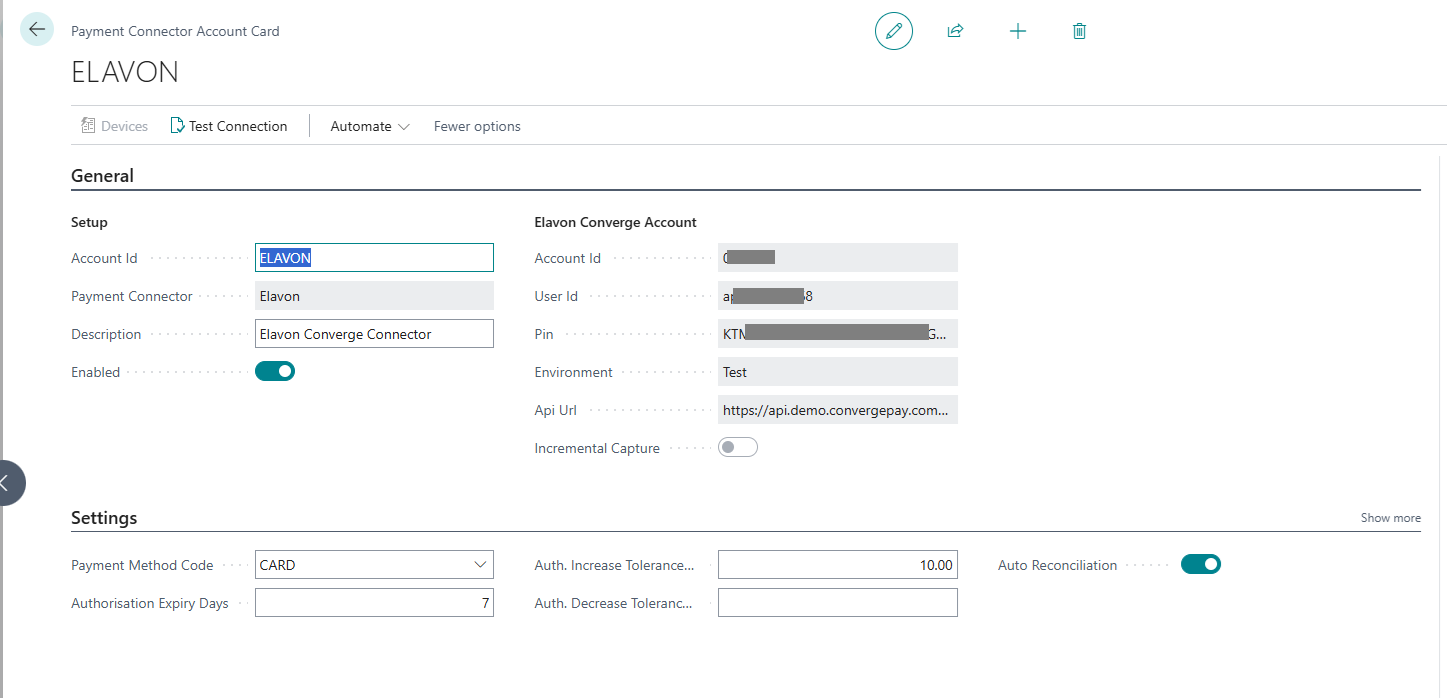
Task: Click the back arrow icon
Action: (37, 29)
